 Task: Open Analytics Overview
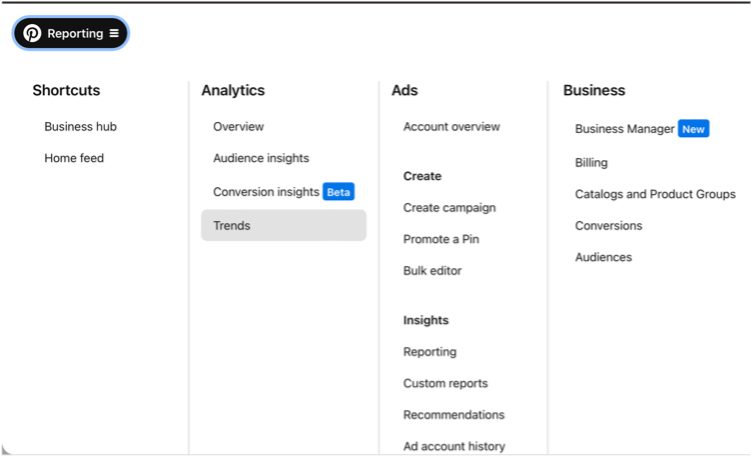point(239,127)
